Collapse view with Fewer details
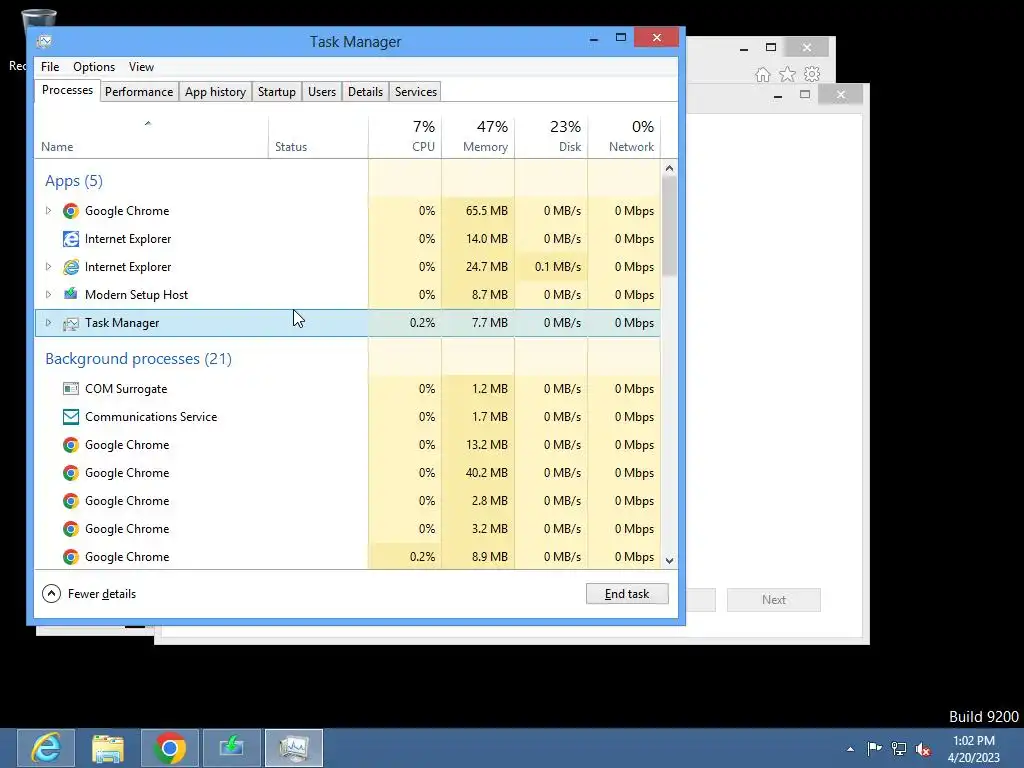This screenshot has height=768, width=1024. pos(89,594)
